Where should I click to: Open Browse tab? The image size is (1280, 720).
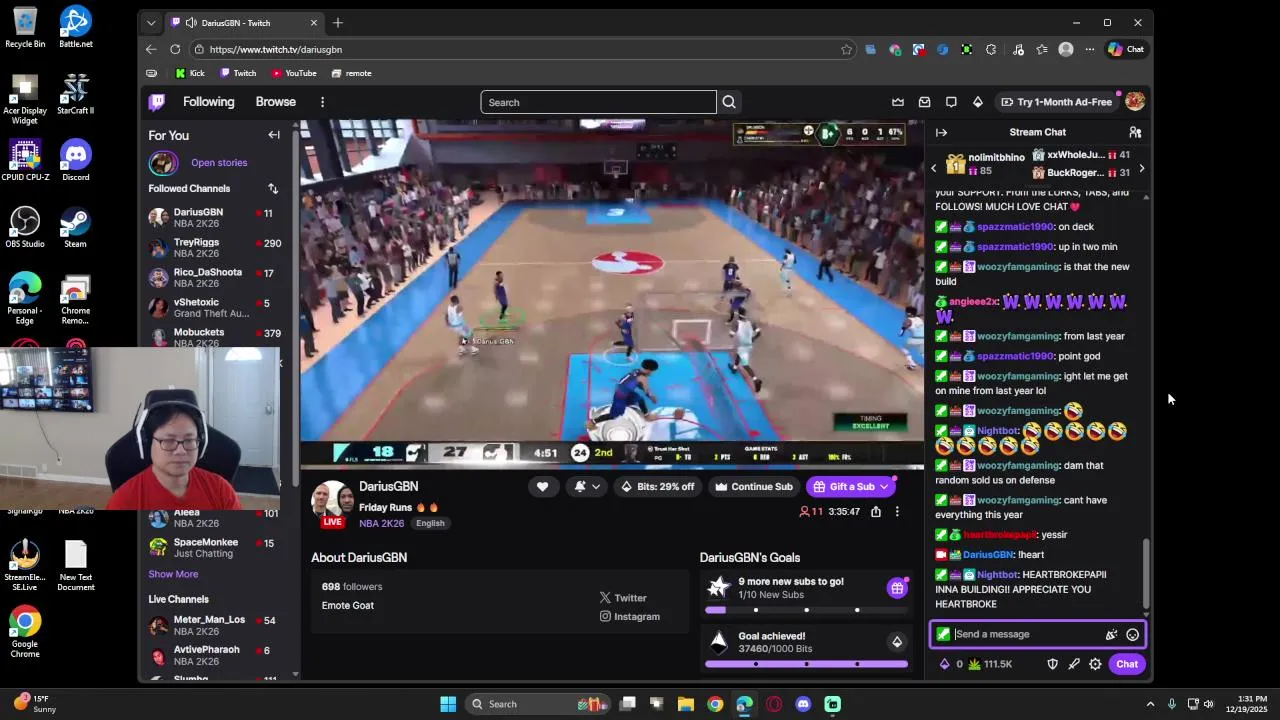[275, 102]
